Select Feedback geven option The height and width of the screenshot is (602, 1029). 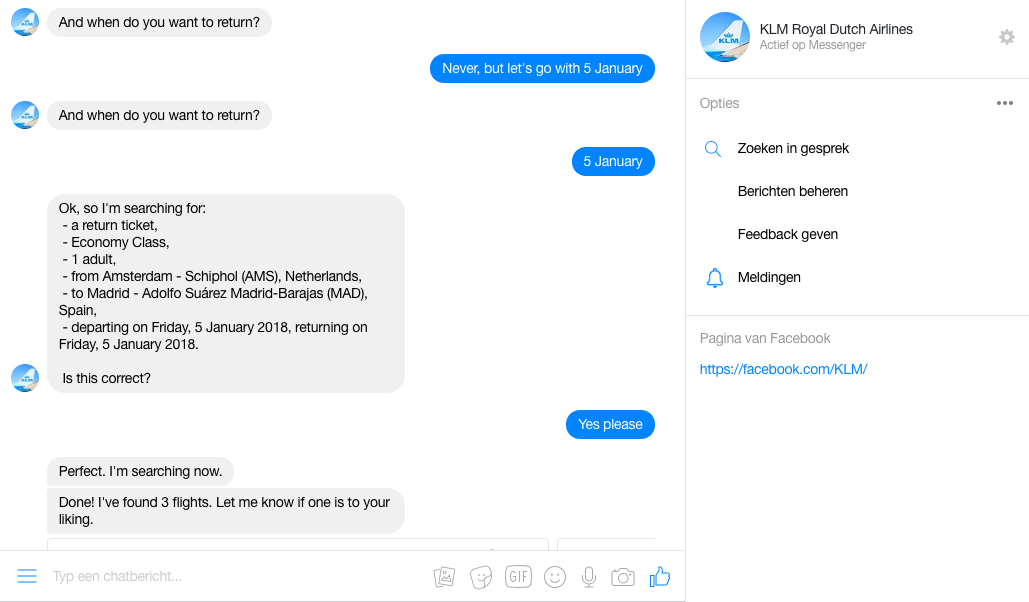pyautogui.click(x=787, y=234)
